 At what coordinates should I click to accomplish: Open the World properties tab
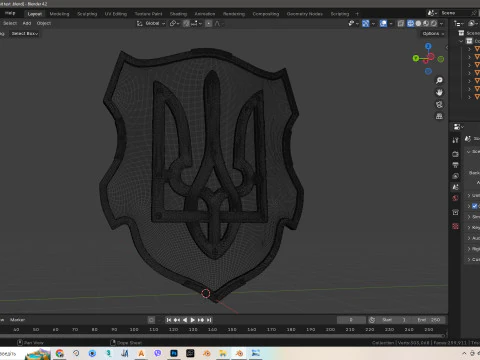(455, 198)
